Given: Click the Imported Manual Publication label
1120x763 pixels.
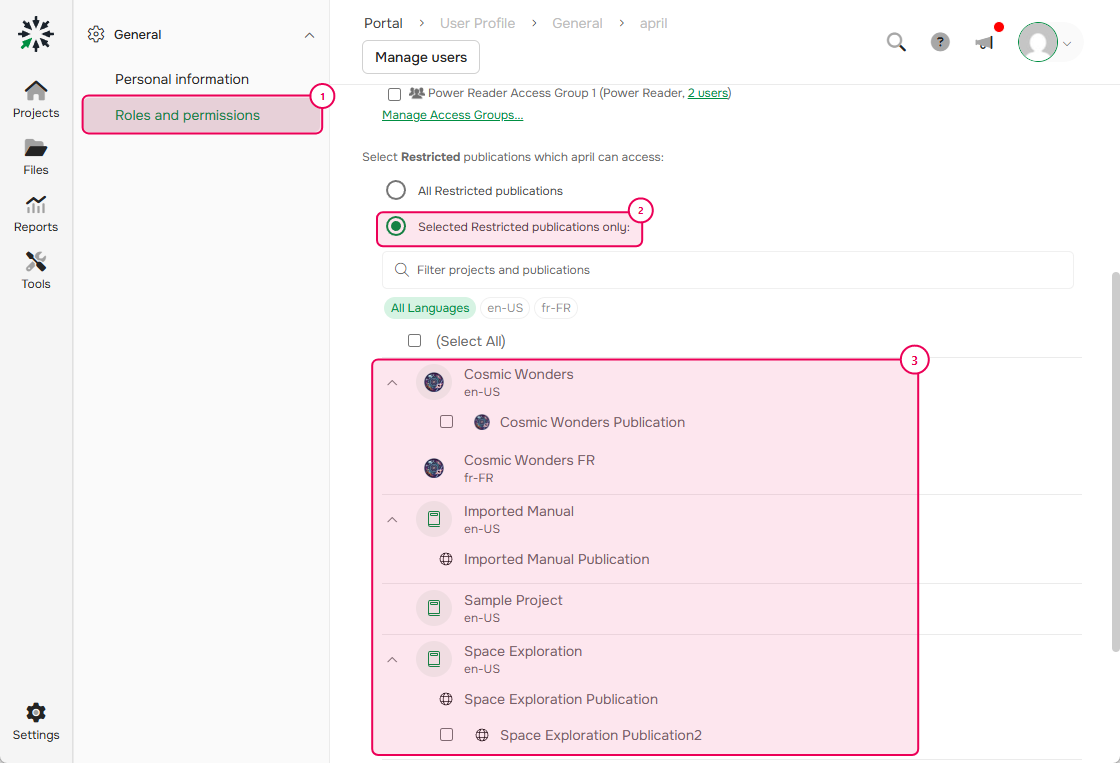Looking at the screenshot, I should point(556,559).
